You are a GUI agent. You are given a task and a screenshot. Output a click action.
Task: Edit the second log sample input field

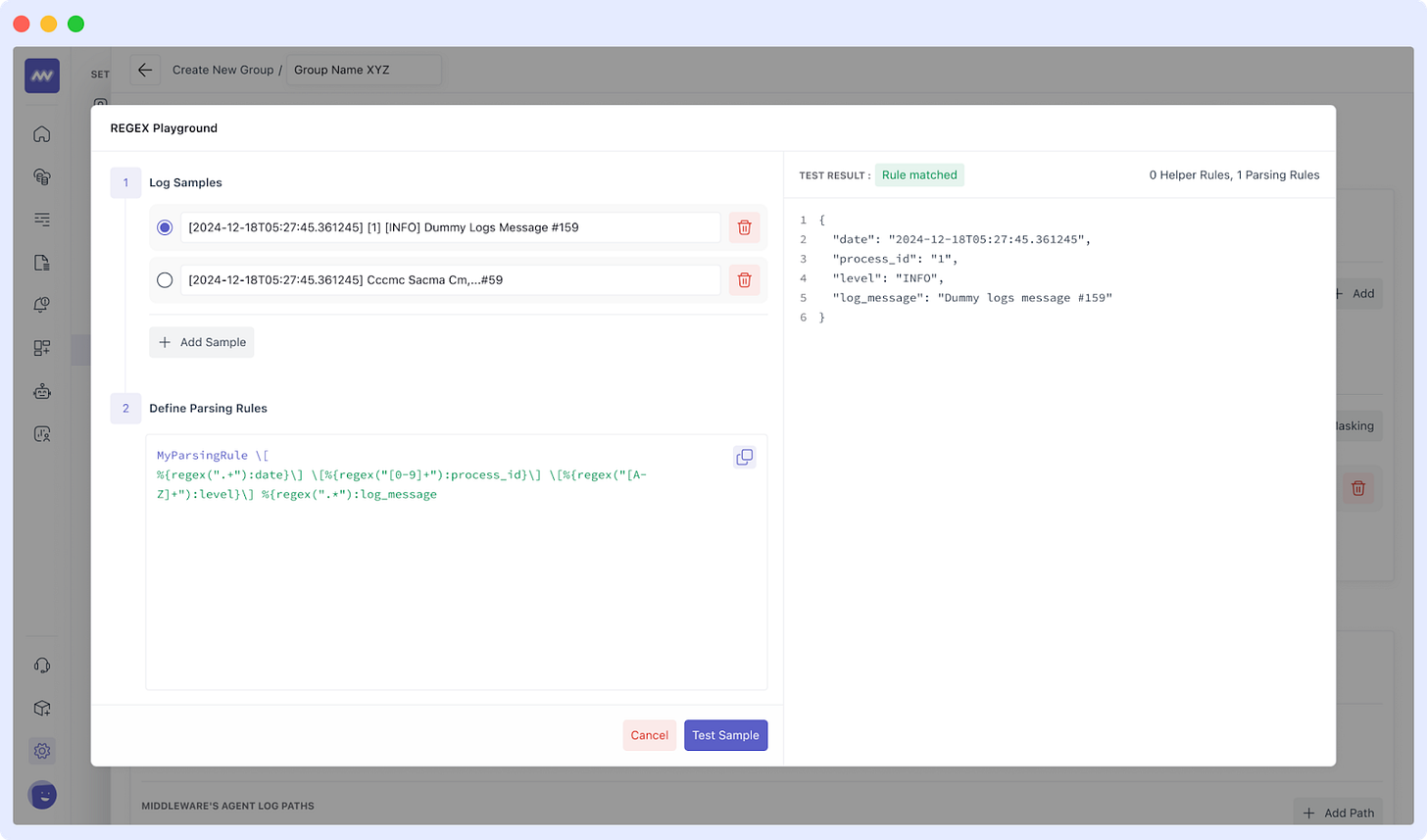click(x=451, y=280)
